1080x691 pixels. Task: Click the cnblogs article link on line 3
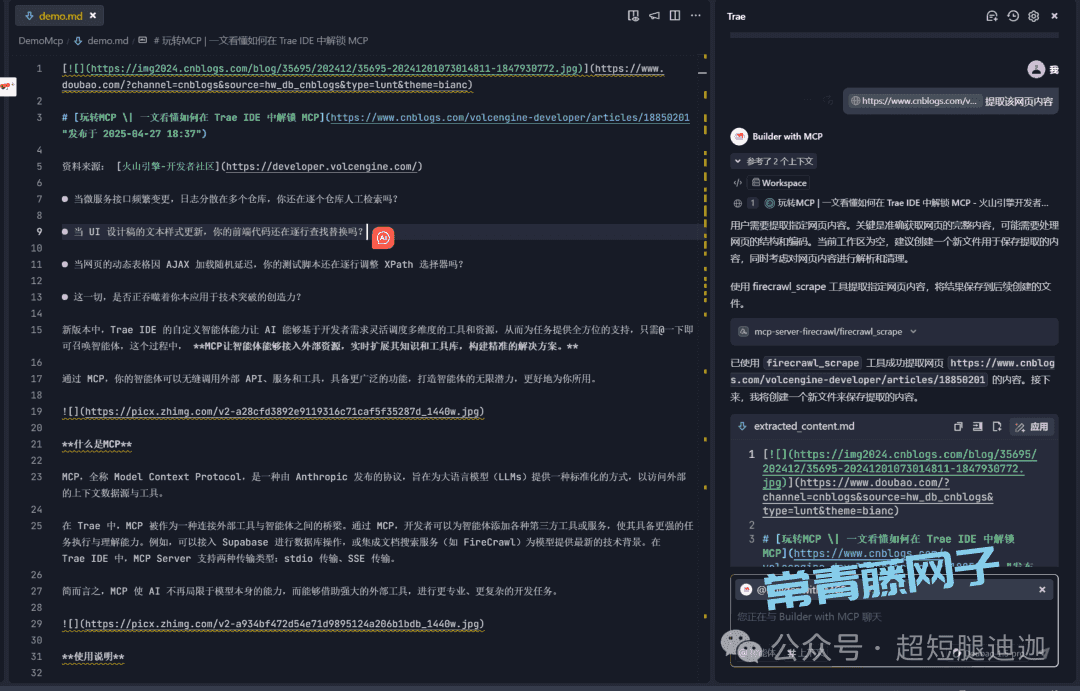point(510,117)
